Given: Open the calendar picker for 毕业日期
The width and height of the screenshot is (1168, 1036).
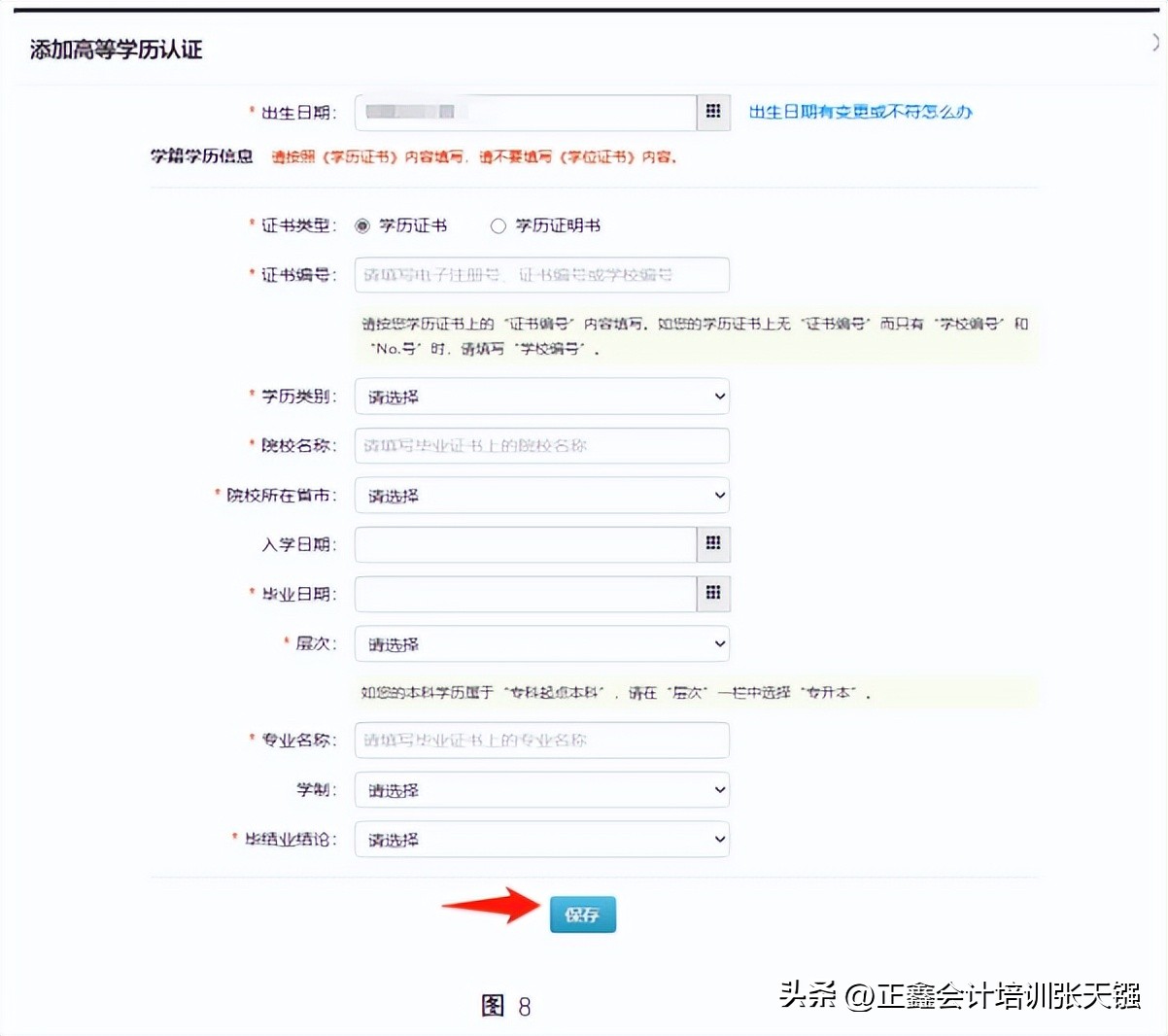Looking at the screenshot, I should point(712,594).
